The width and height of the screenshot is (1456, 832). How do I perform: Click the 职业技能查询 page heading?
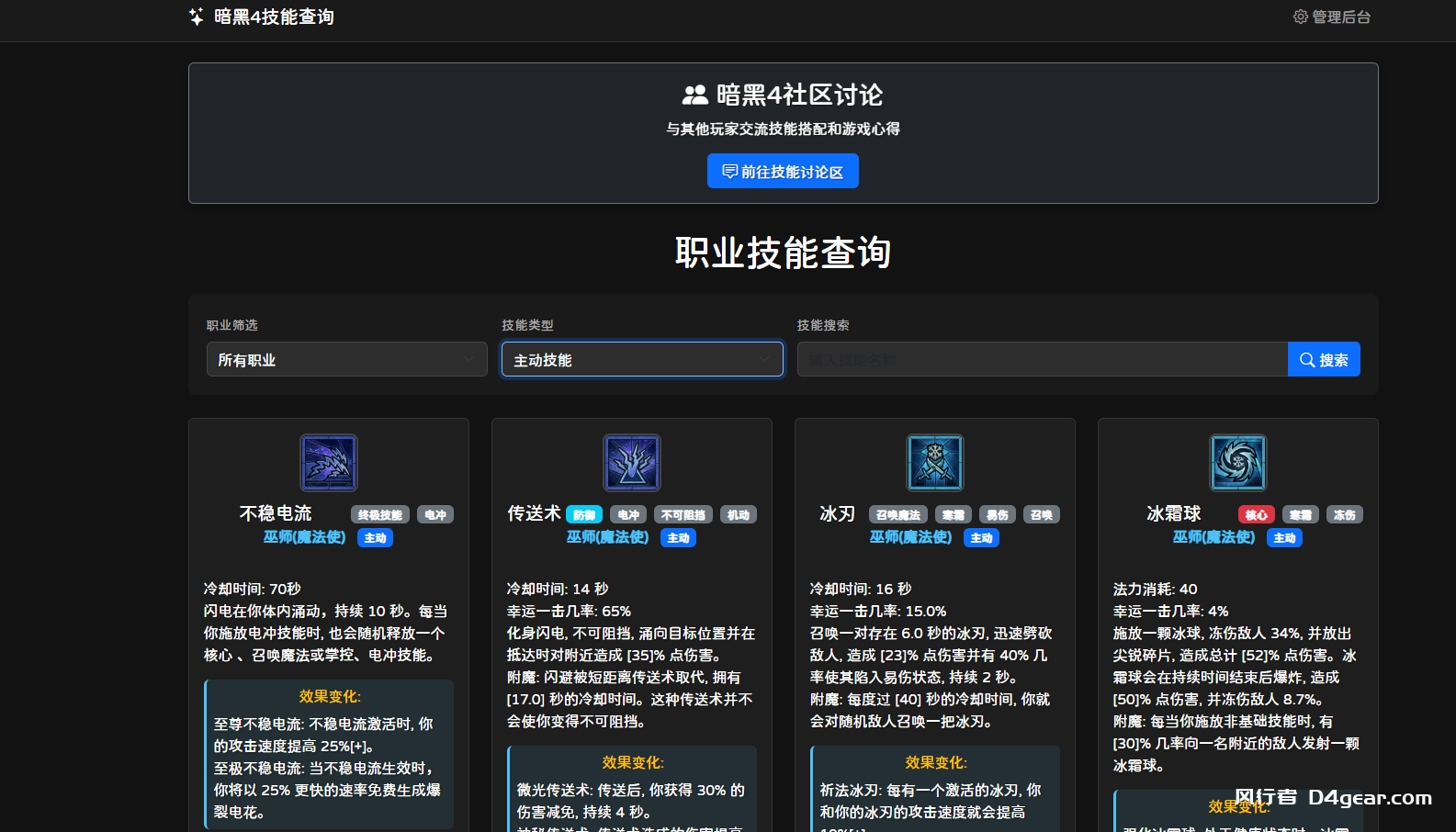coord(783,253)
